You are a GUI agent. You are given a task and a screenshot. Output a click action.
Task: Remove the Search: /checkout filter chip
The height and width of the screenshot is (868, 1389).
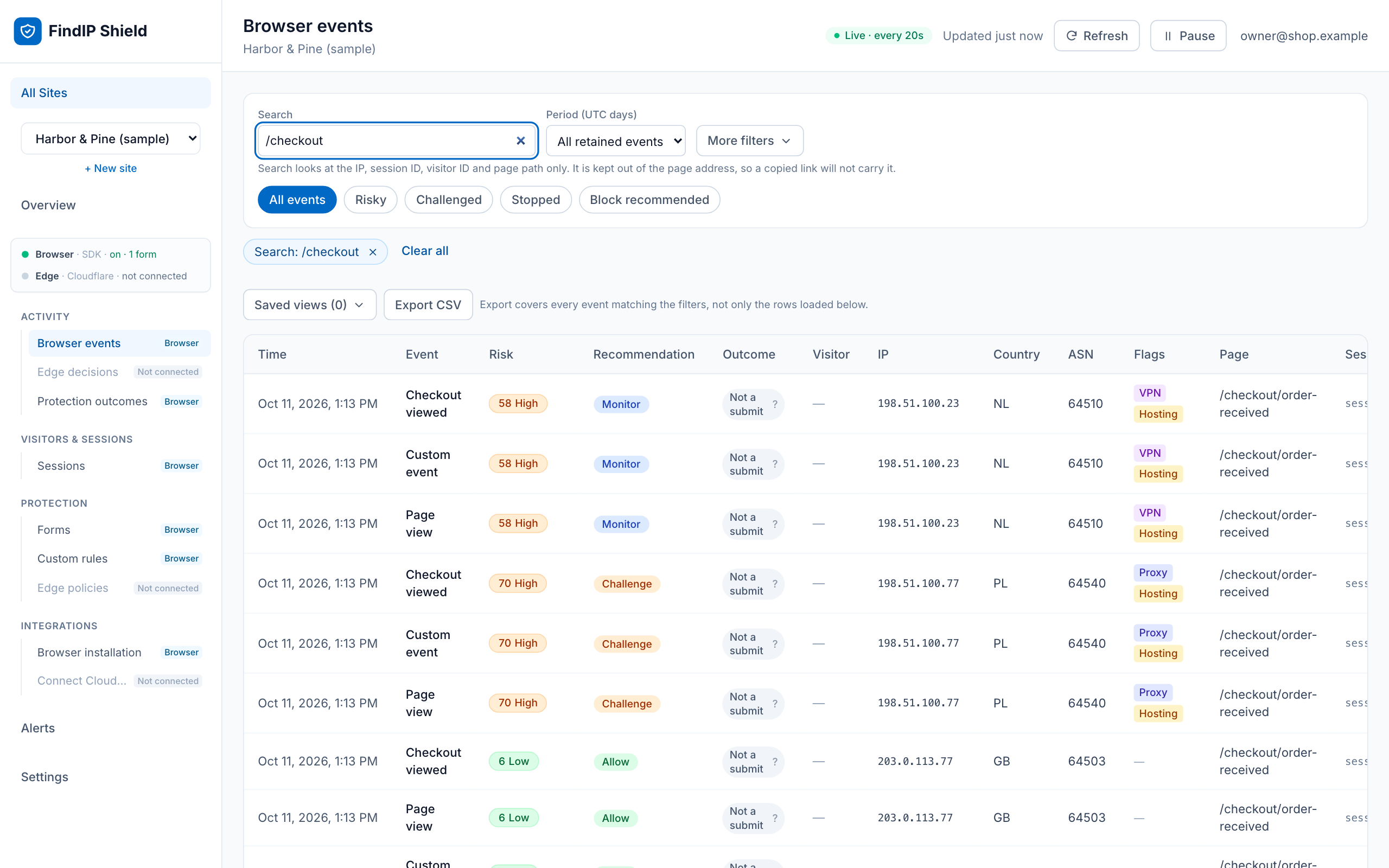coord(373,252)
